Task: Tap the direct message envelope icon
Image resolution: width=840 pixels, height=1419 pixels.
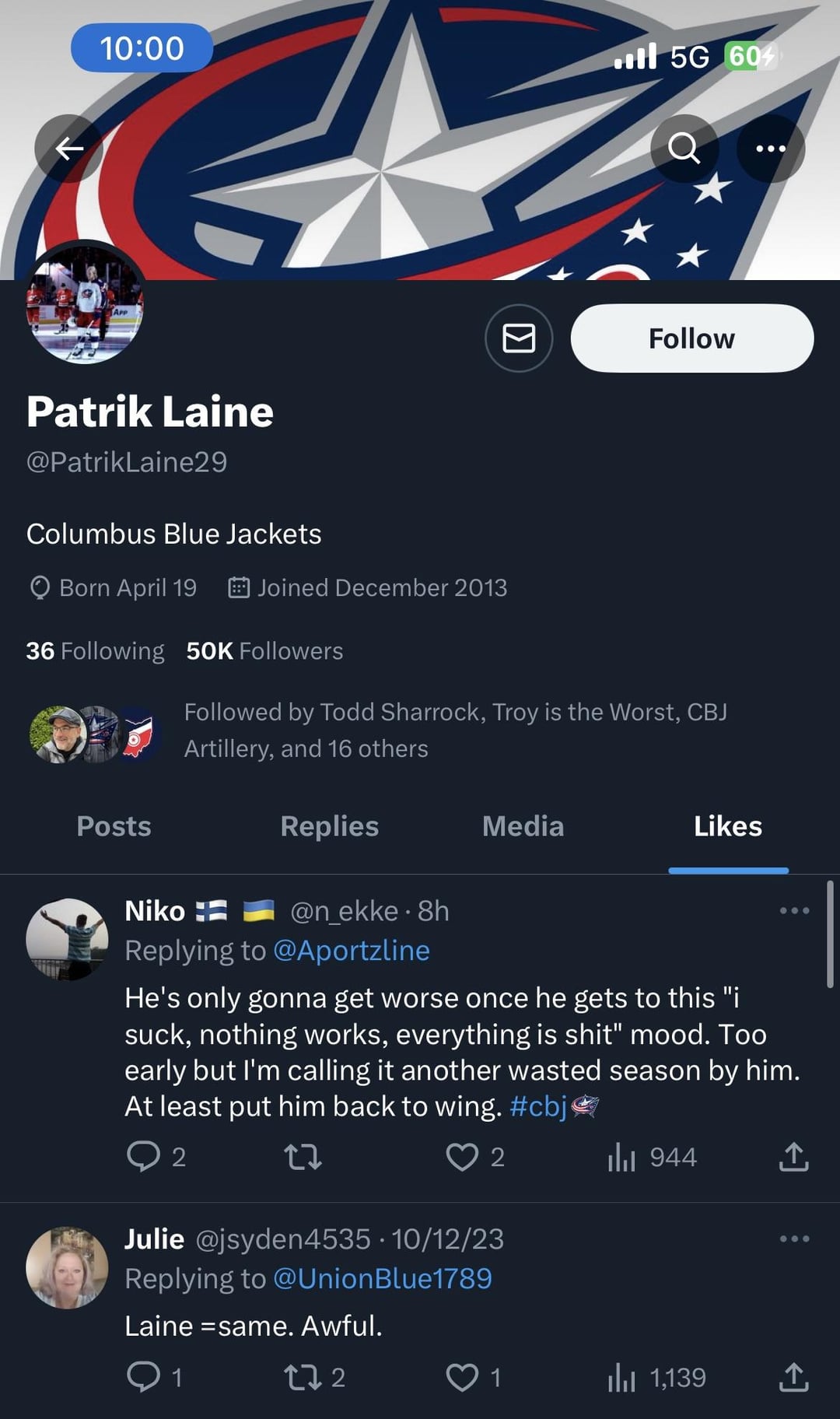Action: point(519,338)
